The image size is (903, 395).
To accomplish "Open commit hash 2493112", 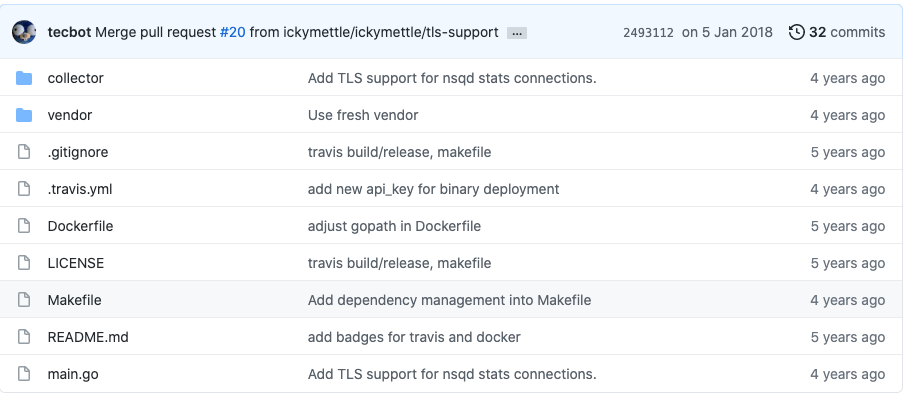I will [x=648, y=33].
